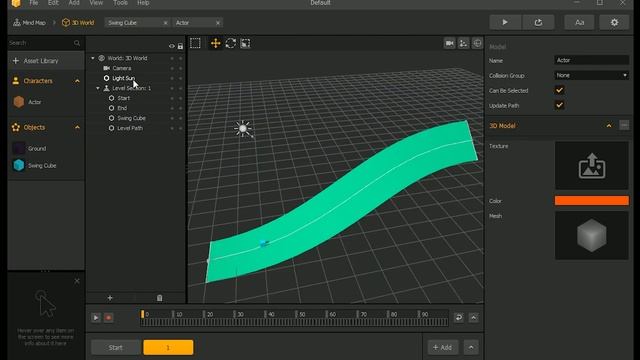
Task: Collapse the timeline panel chevron
Action: coord(473,317)
